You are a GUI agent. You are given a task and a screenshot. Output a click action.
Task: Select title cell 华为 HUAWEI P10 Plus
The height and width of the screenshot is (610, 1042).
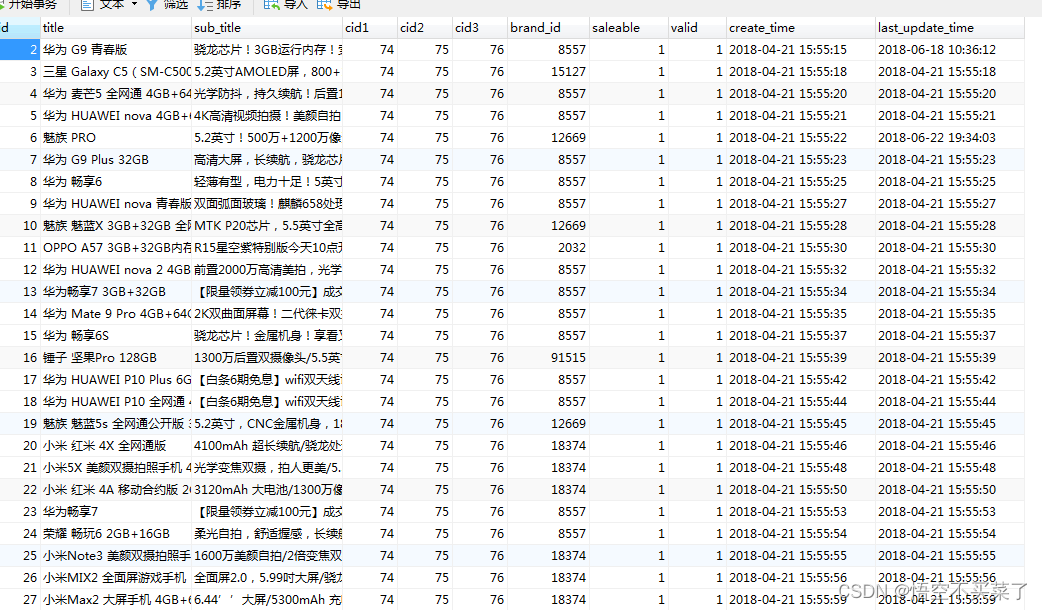tap(116, 379)
